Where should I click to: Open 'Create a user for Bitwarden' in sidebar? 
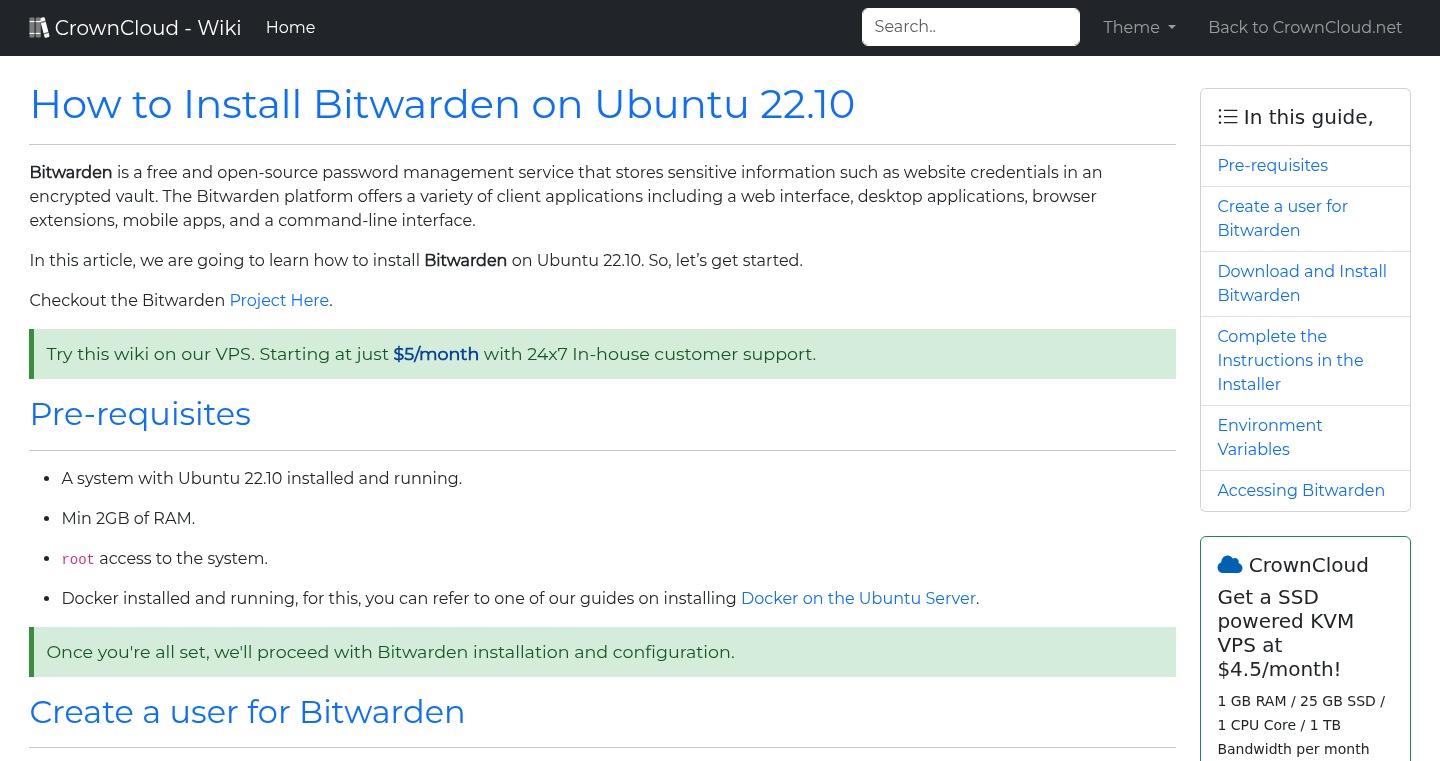point(1283,218)
